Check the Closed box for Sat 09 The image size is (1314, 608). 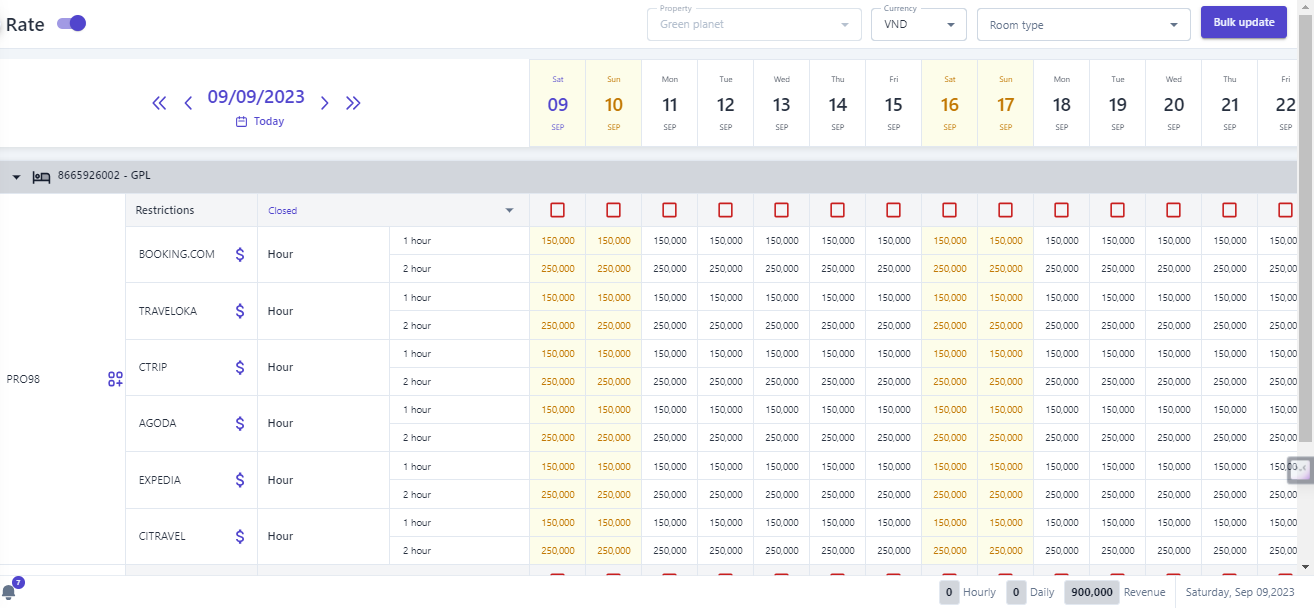[558, 210]
